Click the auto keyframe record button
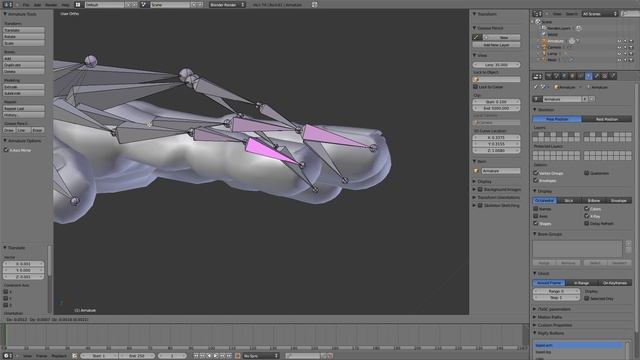The height and width of the screenshot is (360, 640). [237, 356]
